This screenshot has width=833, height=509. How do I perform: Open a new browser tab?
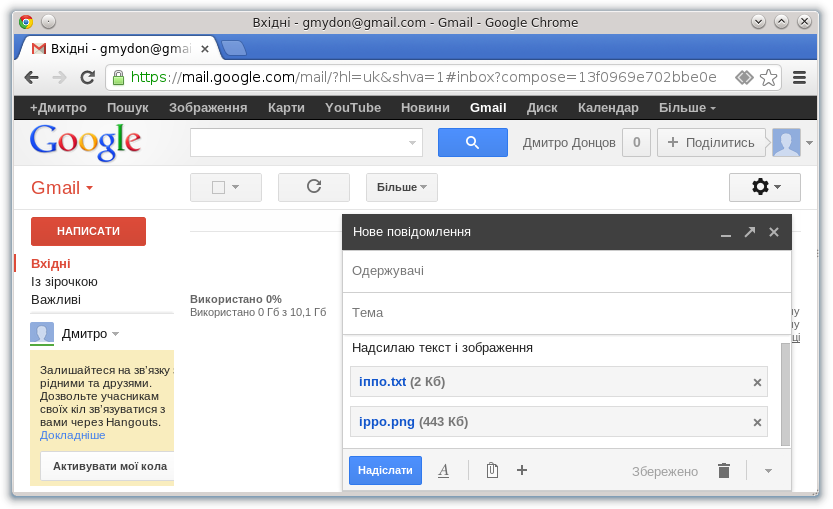pos(234,48)
